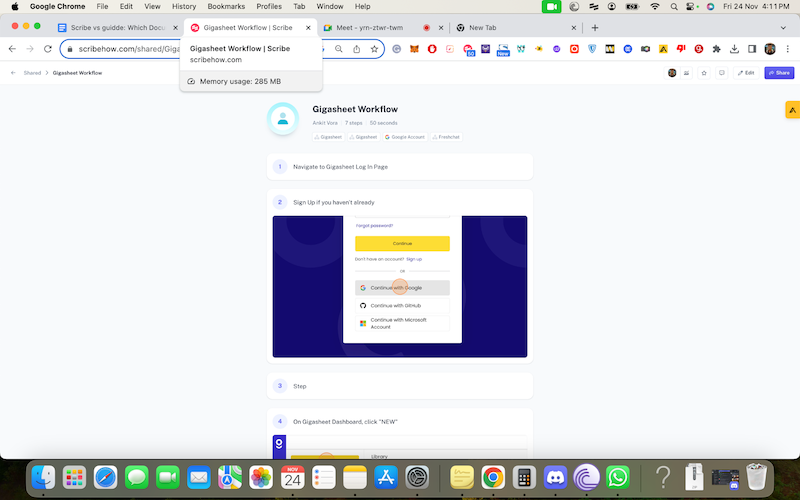The image size is (800, 500).
Task: Click the Gigasheet Workflow title
Action: point(355,109)
